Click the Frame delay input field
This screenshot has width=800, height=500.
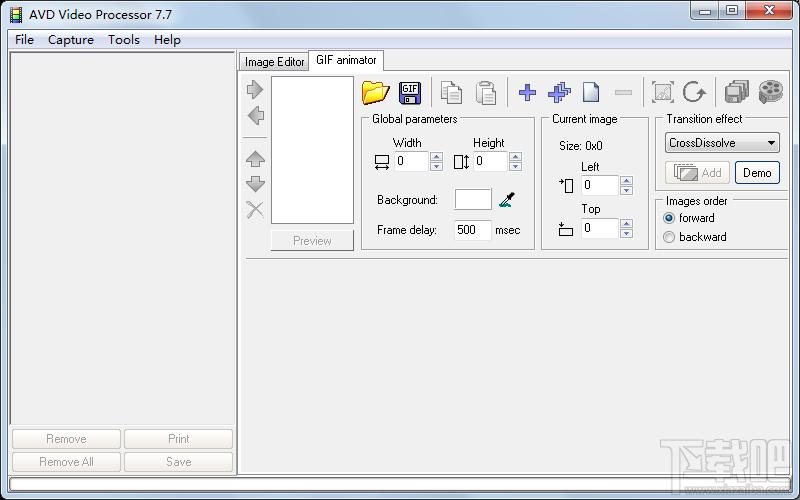coord(472,230)
